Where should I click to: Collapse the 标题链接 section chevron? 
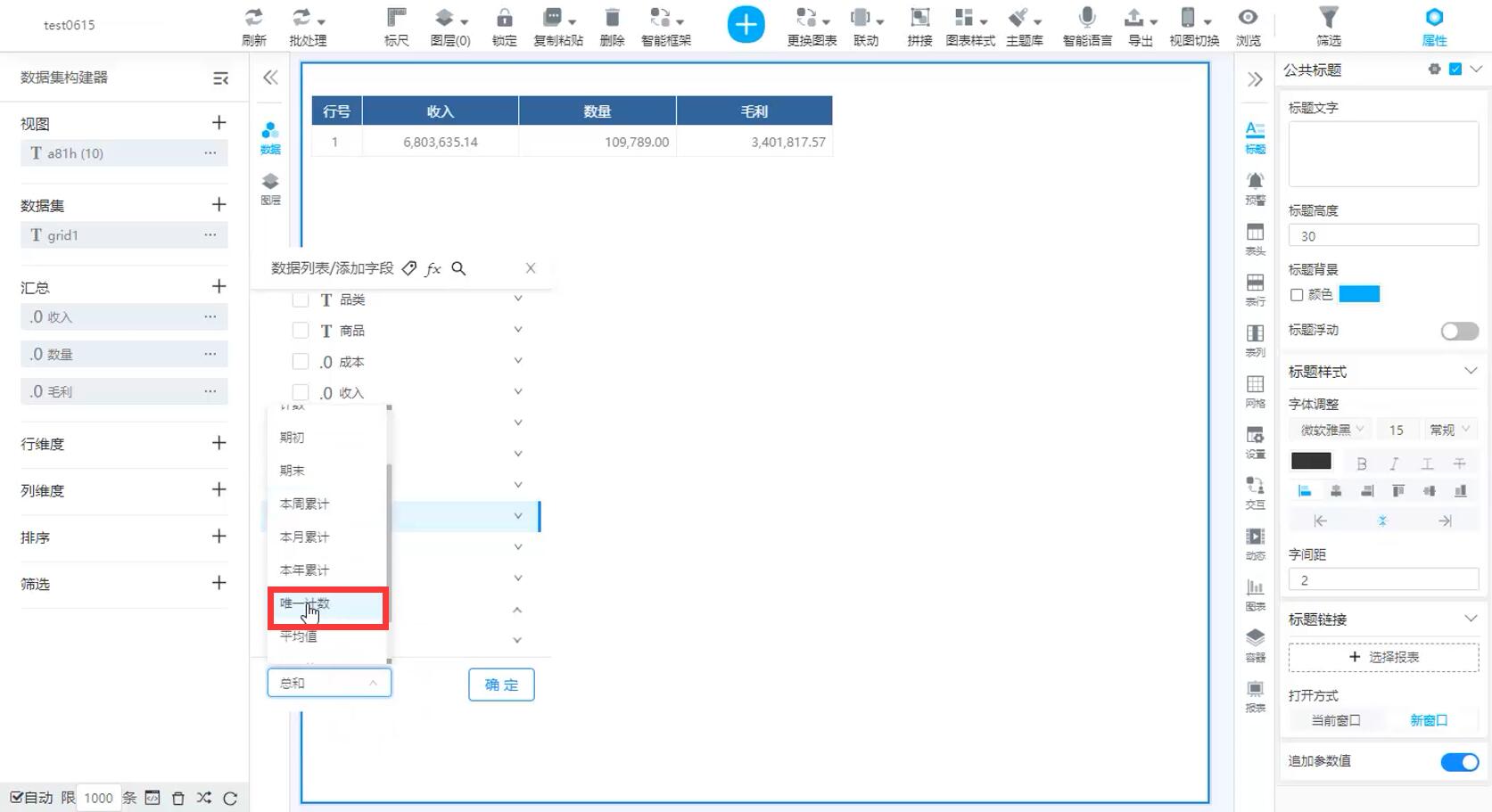pos(1470,619)
